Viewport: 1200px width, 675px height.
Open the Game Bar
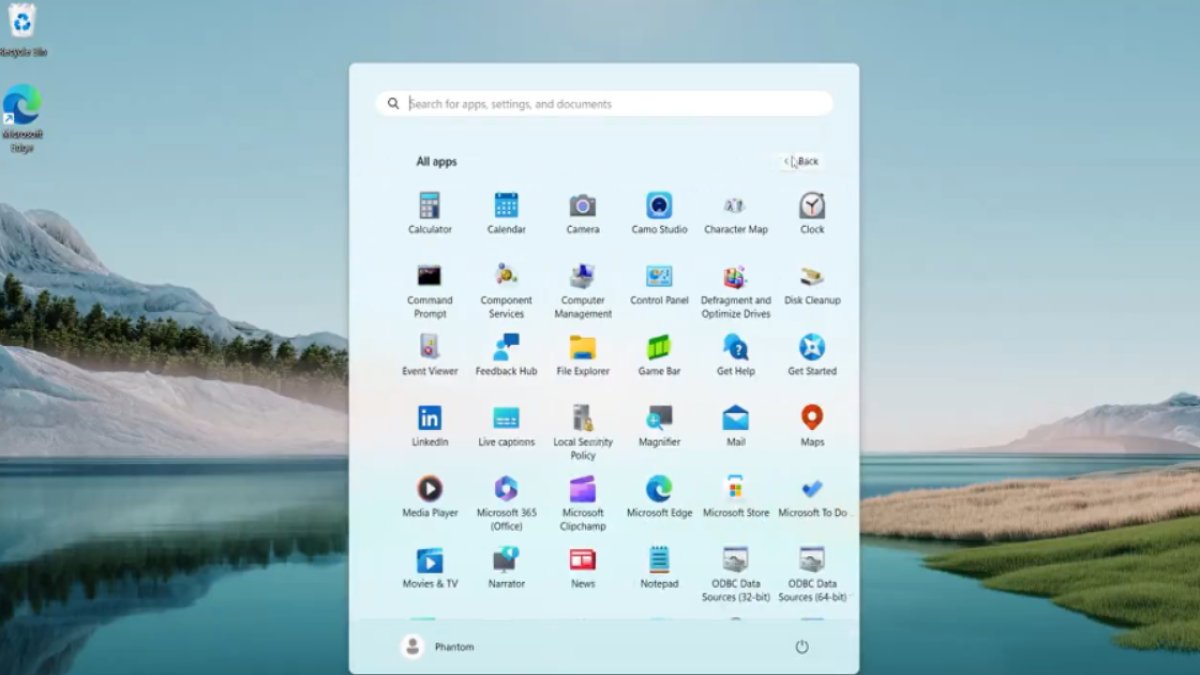659,355
